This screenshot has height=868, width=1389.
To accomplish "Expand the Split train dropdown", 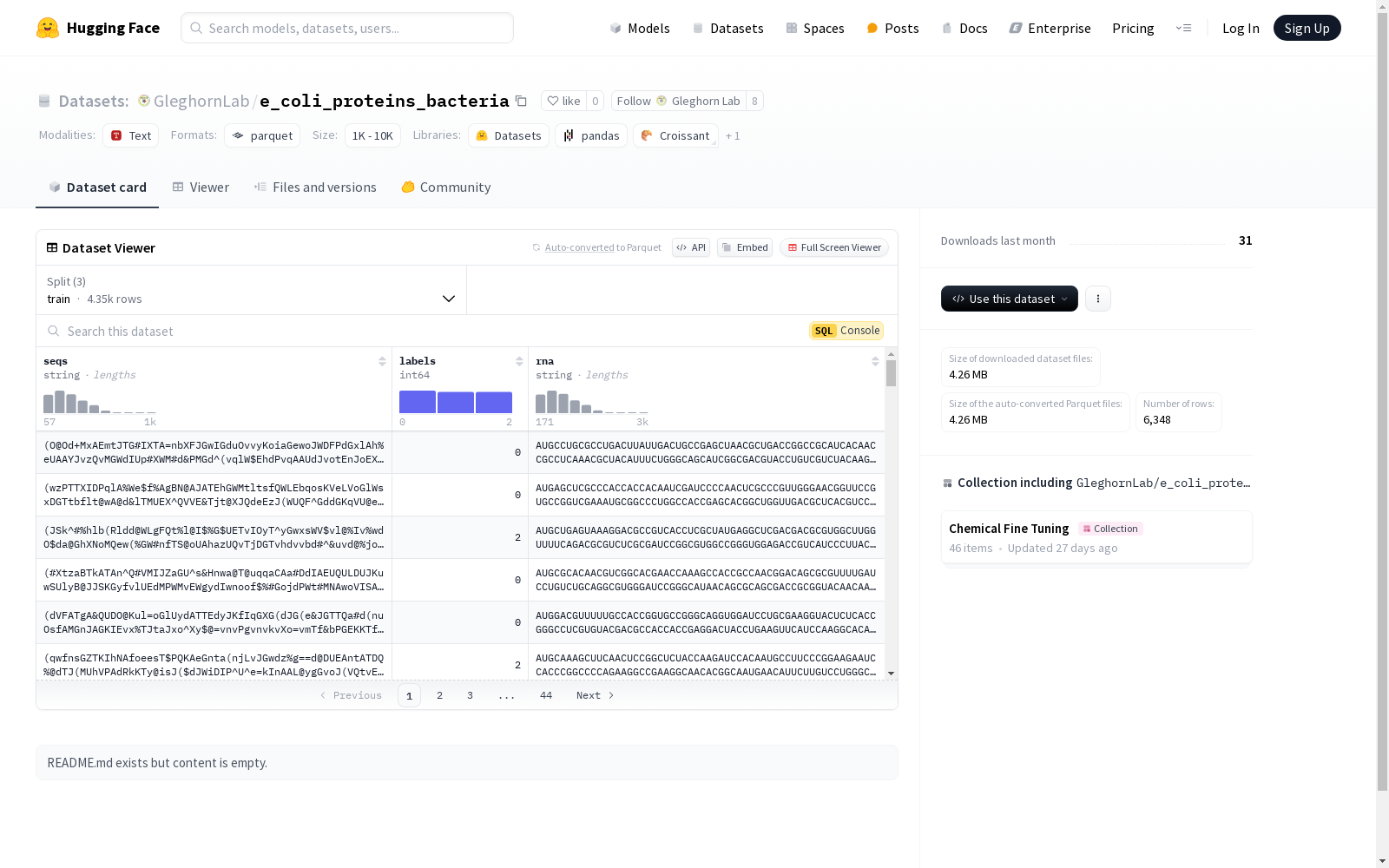I will click(252, 290).
